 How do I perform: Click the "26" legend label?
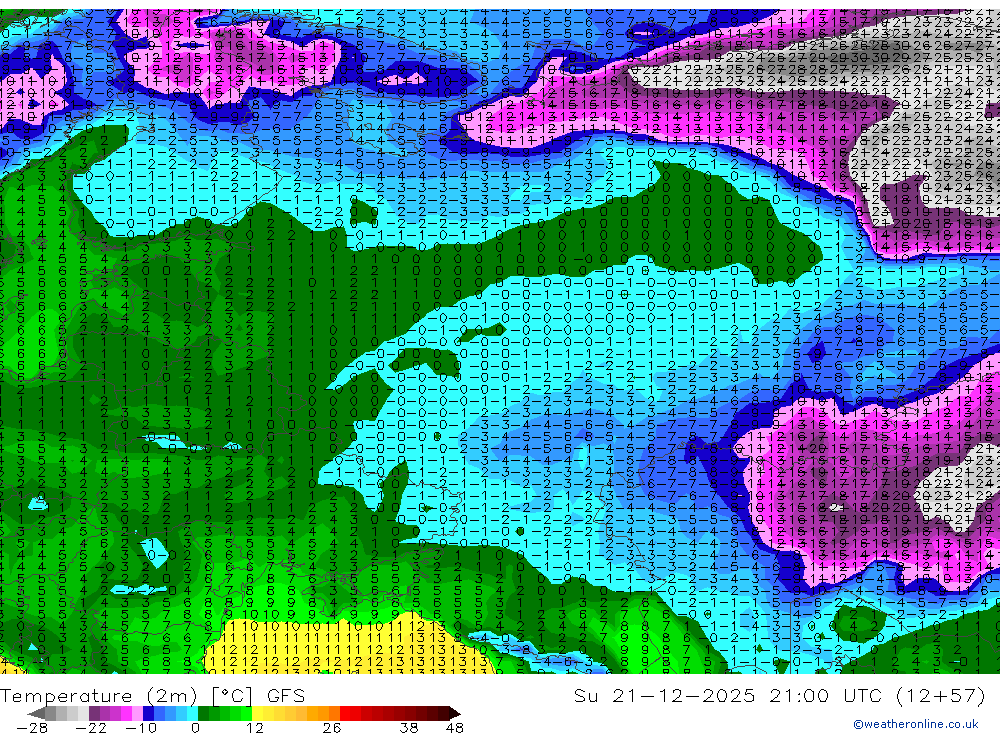(332, 727)
